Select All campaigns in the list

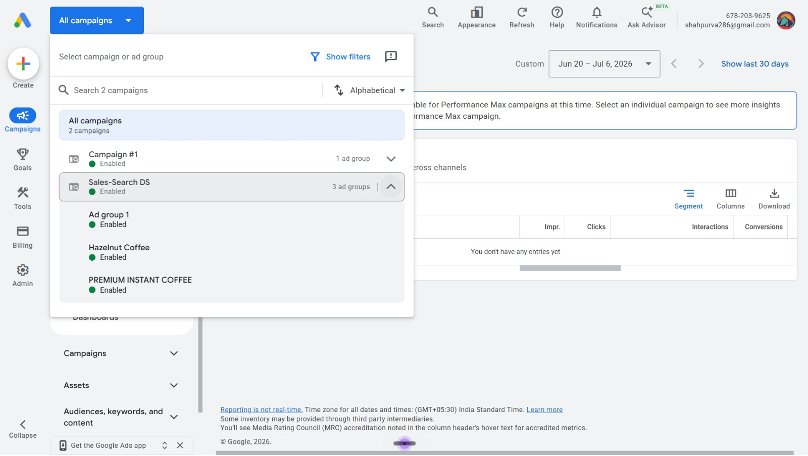(232, 125)
